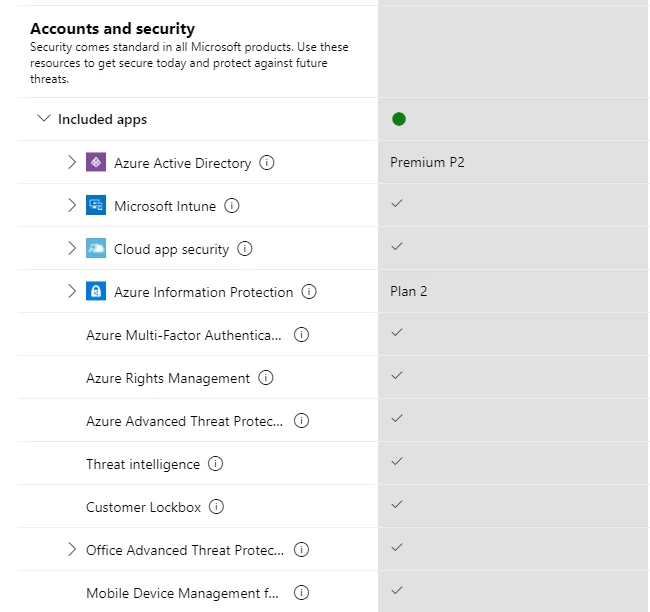Expand the Azure Active Directory row
This screenshot has width=650, height=612.
pos(72,162)
